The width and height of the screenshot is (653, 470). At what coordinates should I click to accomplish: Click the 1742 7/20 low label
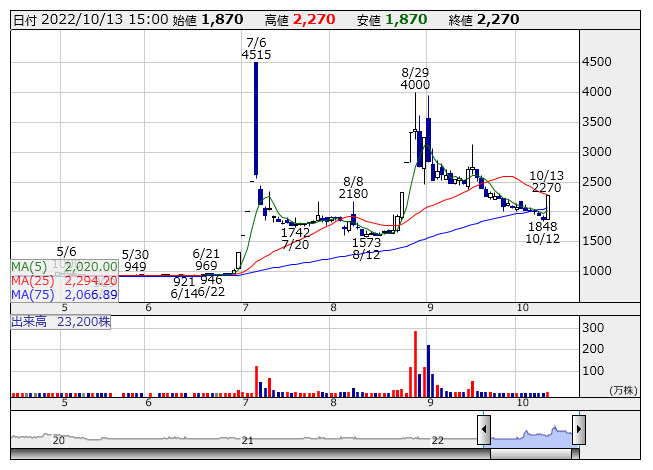pyautogui.click(x=295, y=239)
